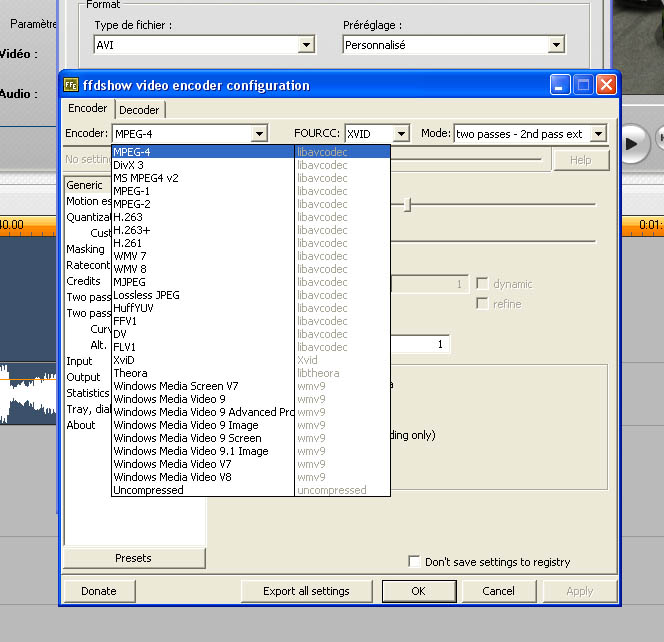
Task: Enable the dynamic checkbox
Action: coord(482,283)
